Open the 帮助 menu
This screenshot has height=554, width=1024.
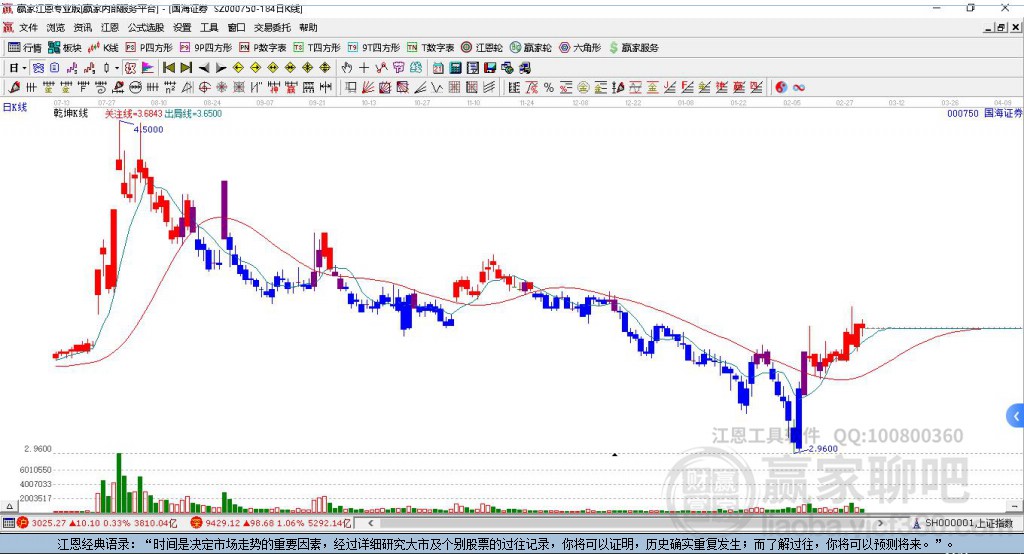pos(308,27)
